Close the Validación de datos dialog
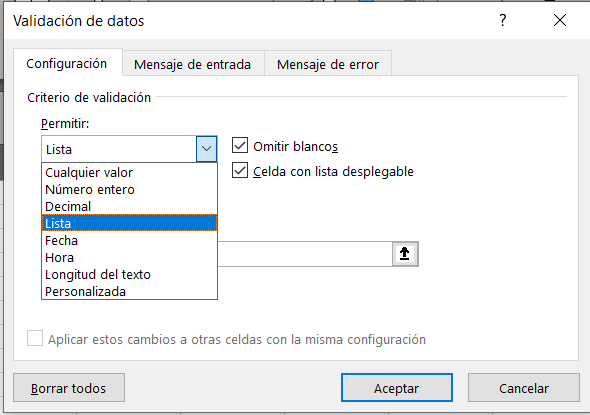This screenshot has height=415, width=590. point(560,20)
